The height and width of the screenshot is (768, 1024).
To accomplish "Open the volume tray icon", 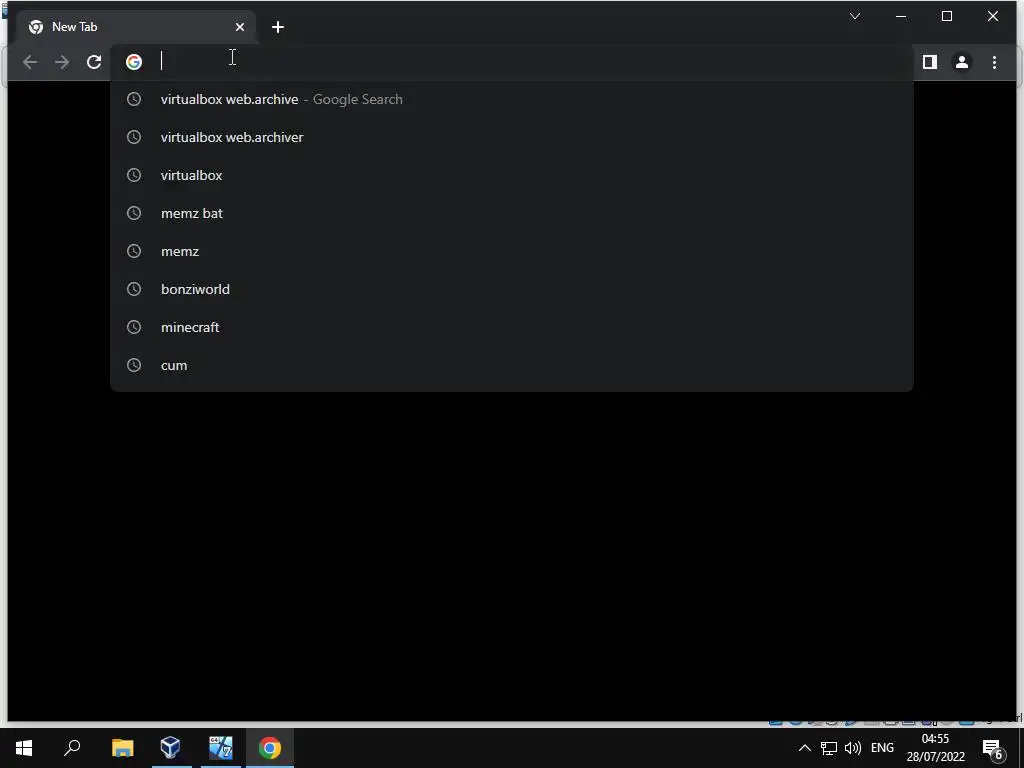I will coord(852,748).
